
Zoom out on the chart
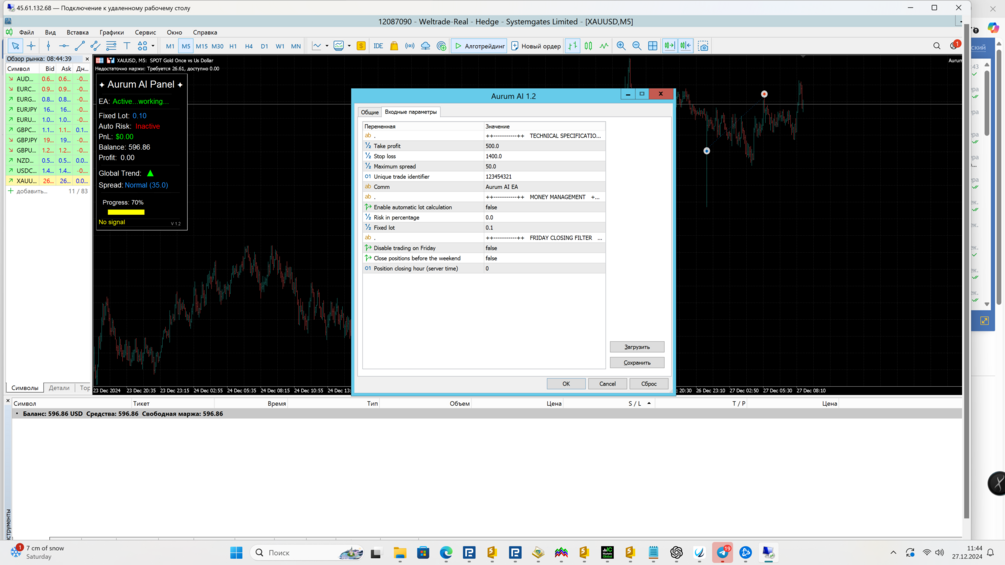pos(636,46)
